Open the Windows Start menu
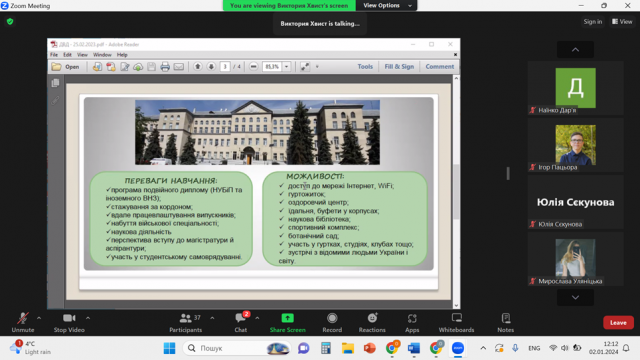The image size is (640, 360). pos(169,348)
